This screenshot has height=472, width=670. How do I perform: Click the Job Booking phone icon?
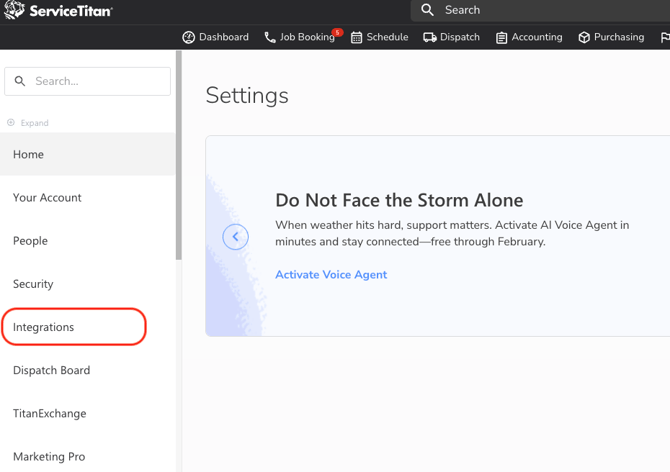(270, 38)
